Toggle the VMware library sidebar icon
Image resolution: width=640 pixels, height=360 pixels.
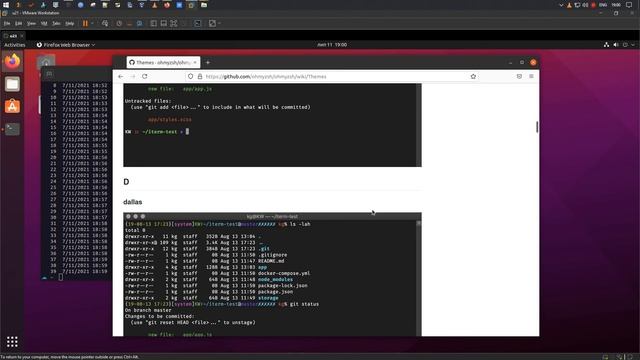click(x=153, y=23)
